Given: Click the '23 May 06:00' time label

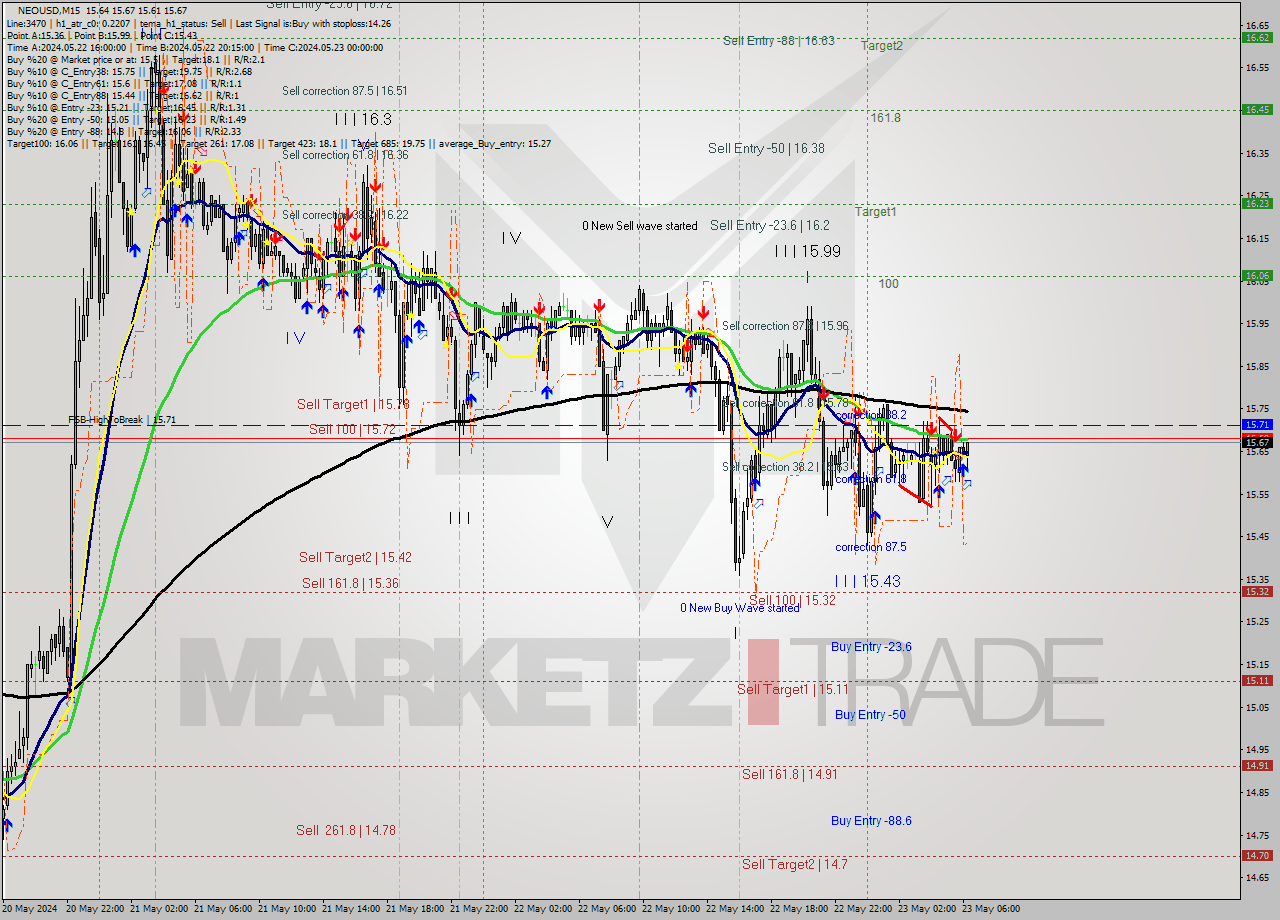Looking at the screenshot, I should [x=991, y=909].
